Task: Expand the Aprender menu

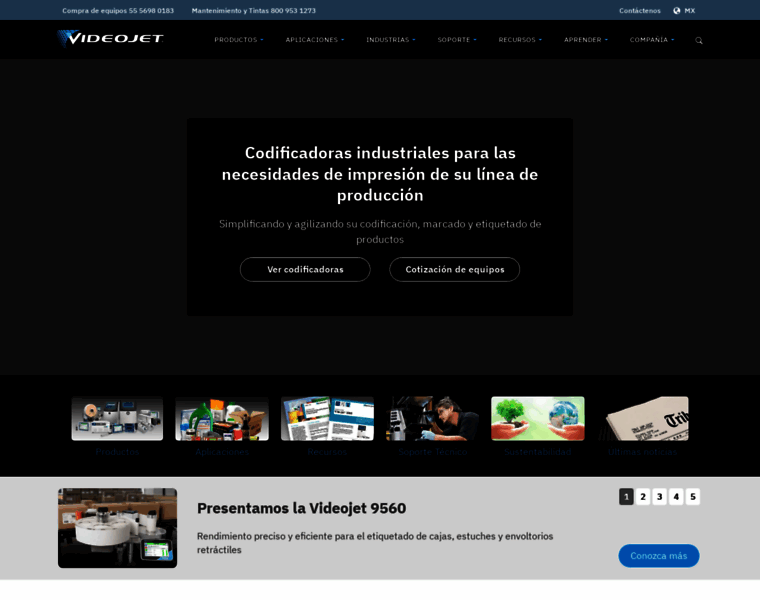Action: point(586,40)
